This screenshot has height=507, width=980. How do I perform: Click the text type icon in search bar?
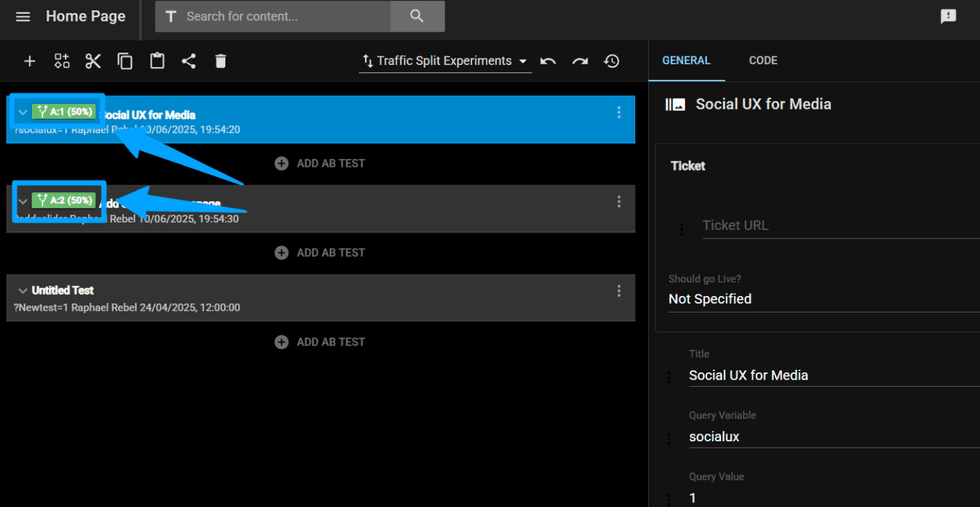(171, 17)
